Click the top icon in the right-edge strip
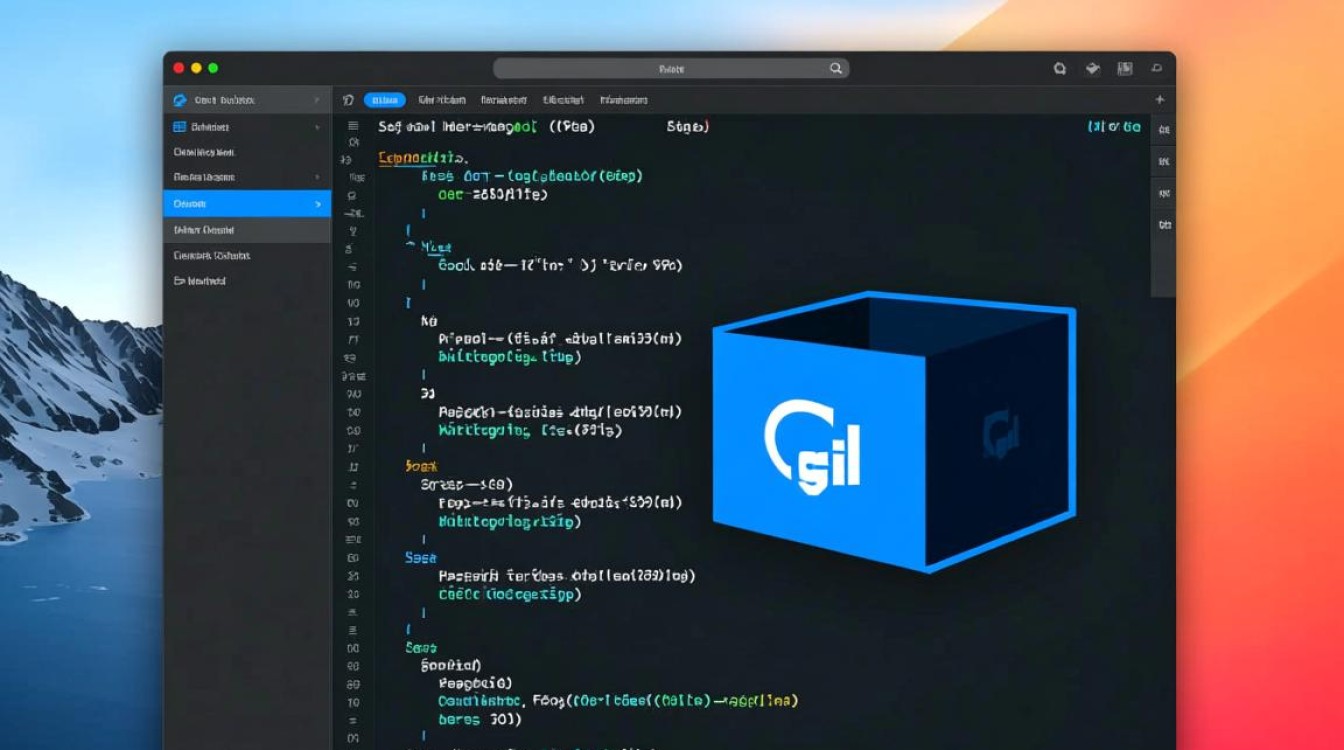 tap(1164, 128)
